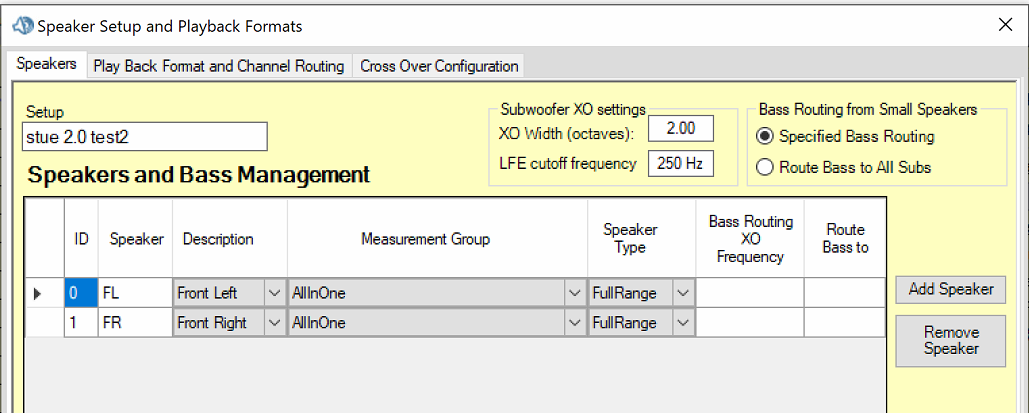Click the LFE cutoff frequency field

(680, 163)
